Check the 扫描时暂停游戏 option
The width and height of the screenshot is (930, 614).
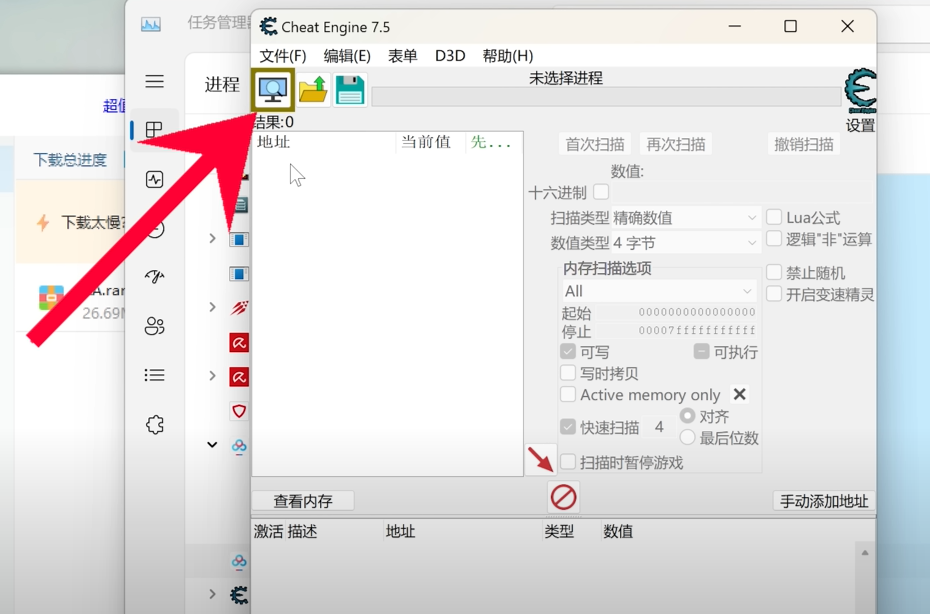568,462
